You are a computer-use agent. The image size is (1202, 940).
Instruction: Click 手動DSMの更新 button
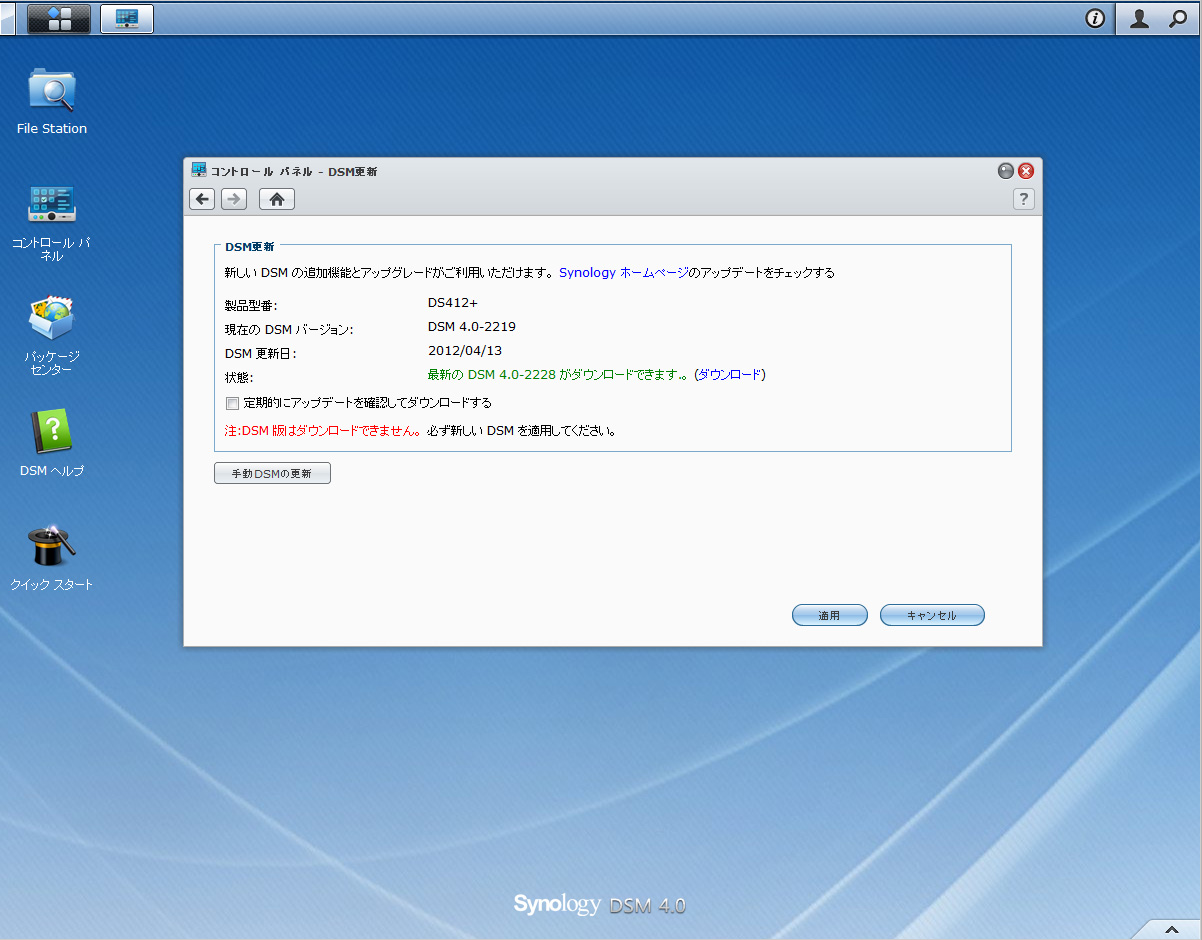coord(272,474)
